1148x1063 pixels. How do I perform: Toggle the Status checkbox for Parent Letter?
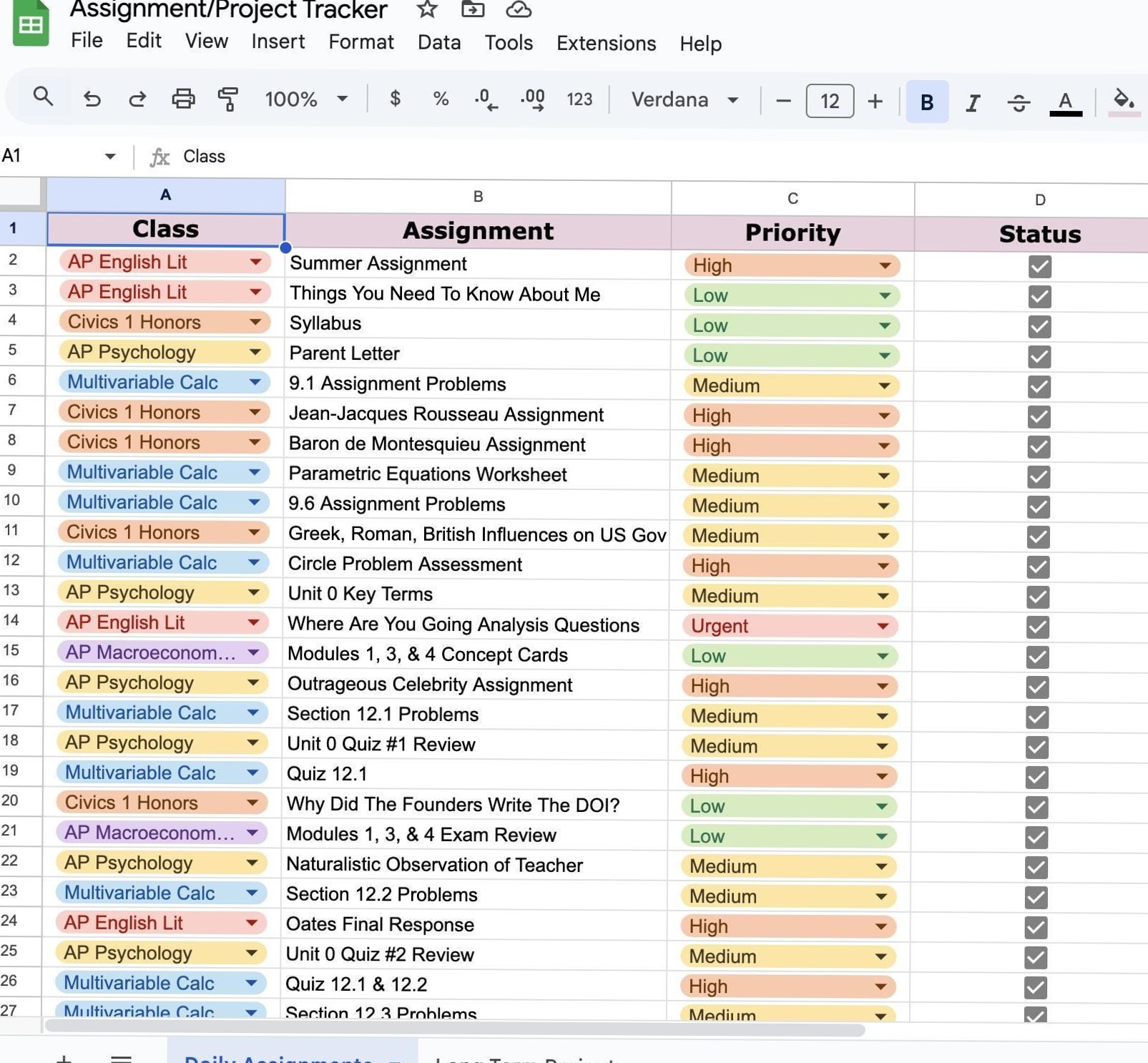1040,356
